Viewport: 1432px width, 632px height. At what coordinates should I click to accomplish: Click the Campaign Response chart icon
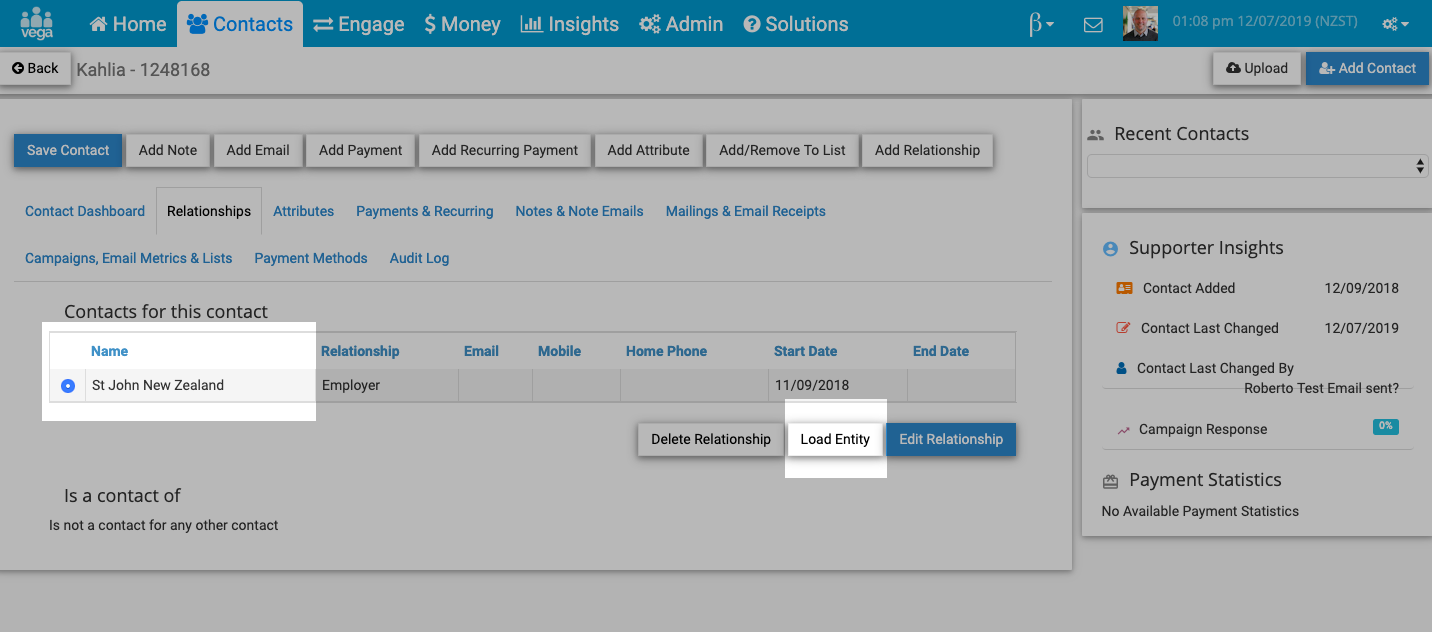[1123, 430]
